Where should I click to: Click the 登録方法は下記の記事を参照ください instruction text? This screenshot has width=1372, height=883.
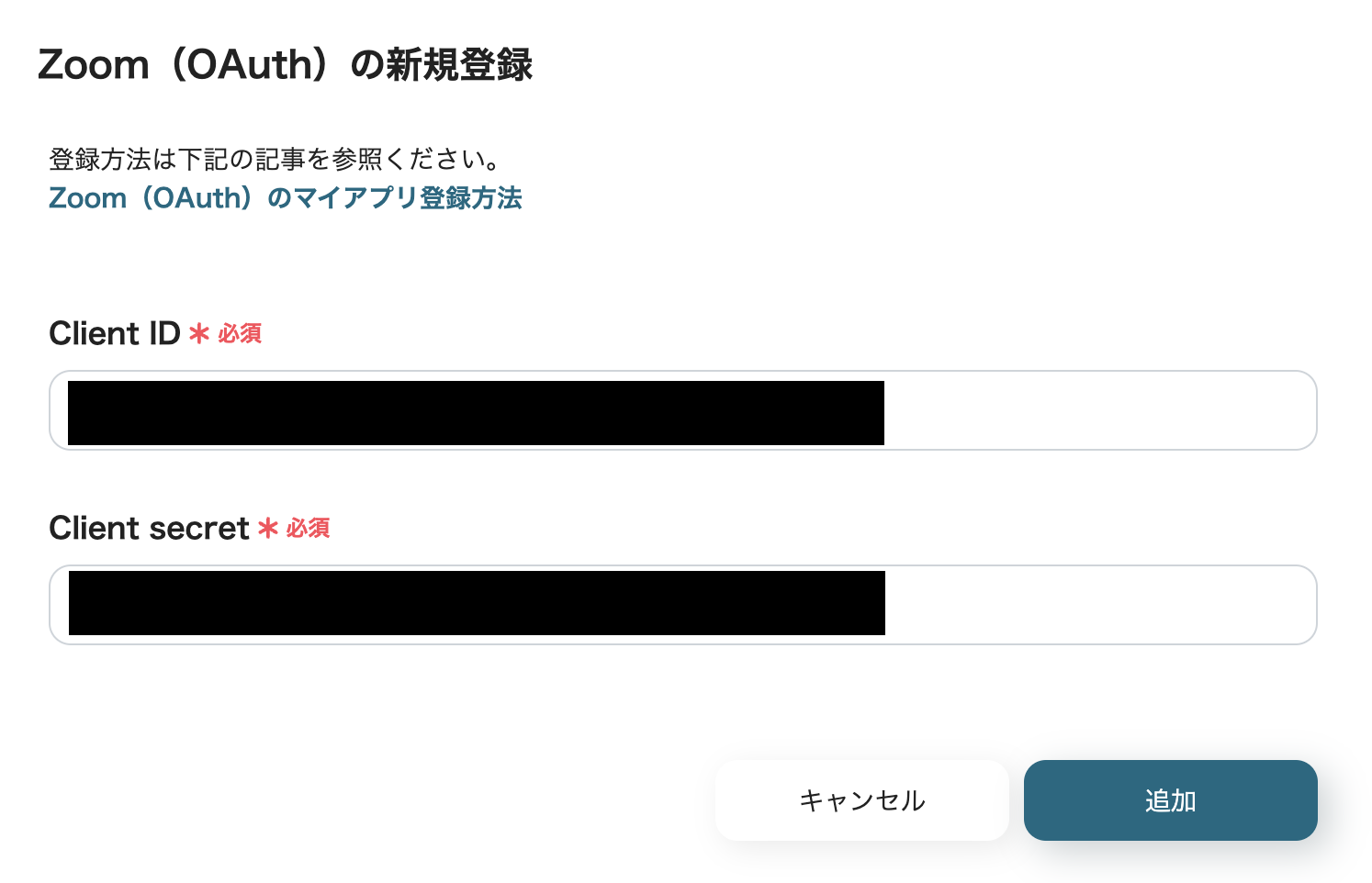coord(275,160)
